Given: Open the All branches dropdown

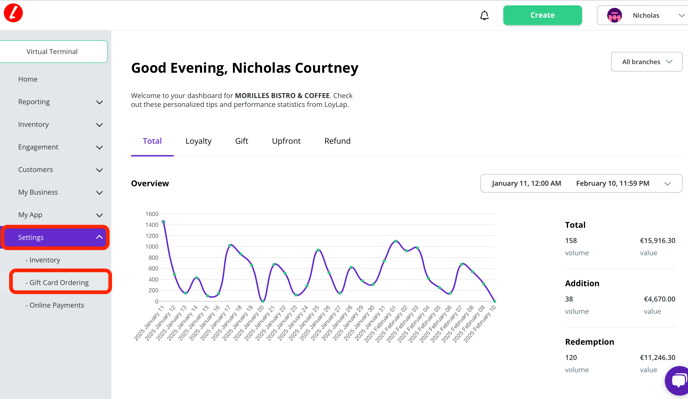Looking at the screenshot, I should coord(646,62).
